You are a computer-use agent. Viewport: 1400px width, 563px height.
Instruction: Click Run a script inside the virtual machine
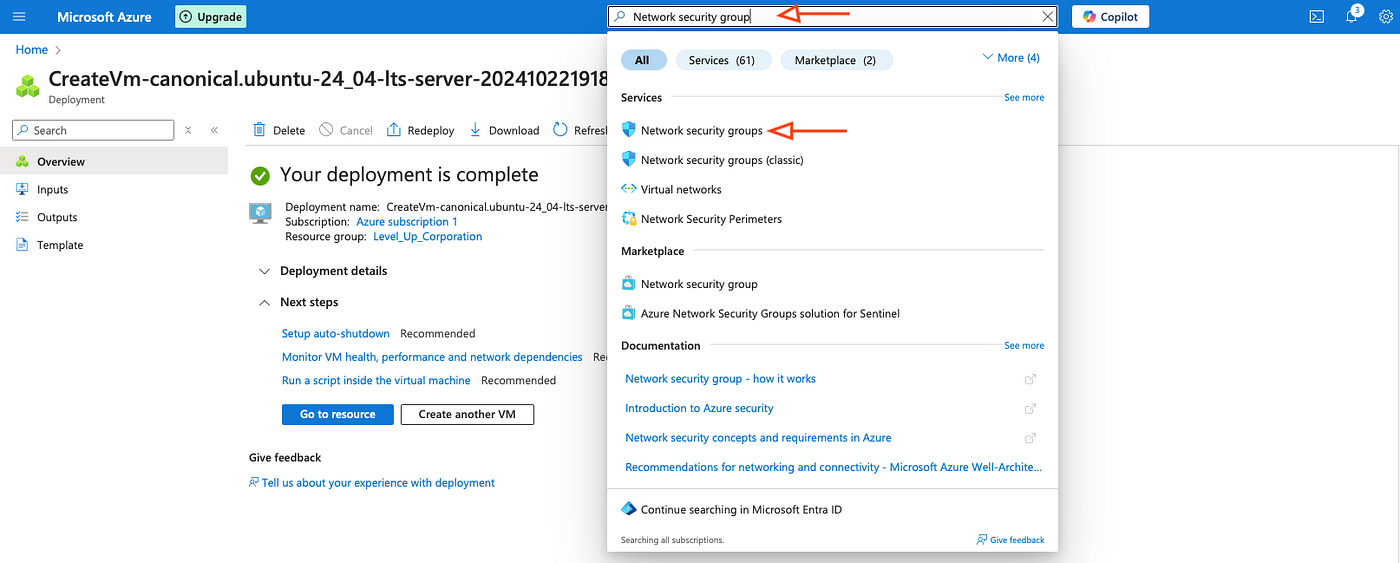click(x=376, y=380)
